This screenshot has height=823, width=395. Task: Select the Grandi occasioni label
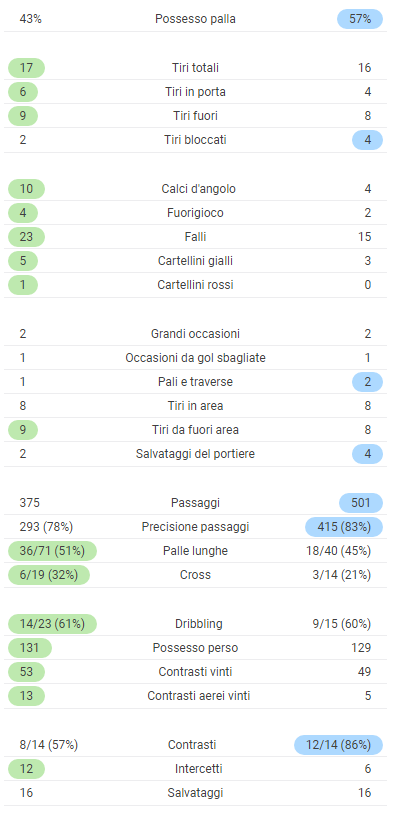click(195, 334)
